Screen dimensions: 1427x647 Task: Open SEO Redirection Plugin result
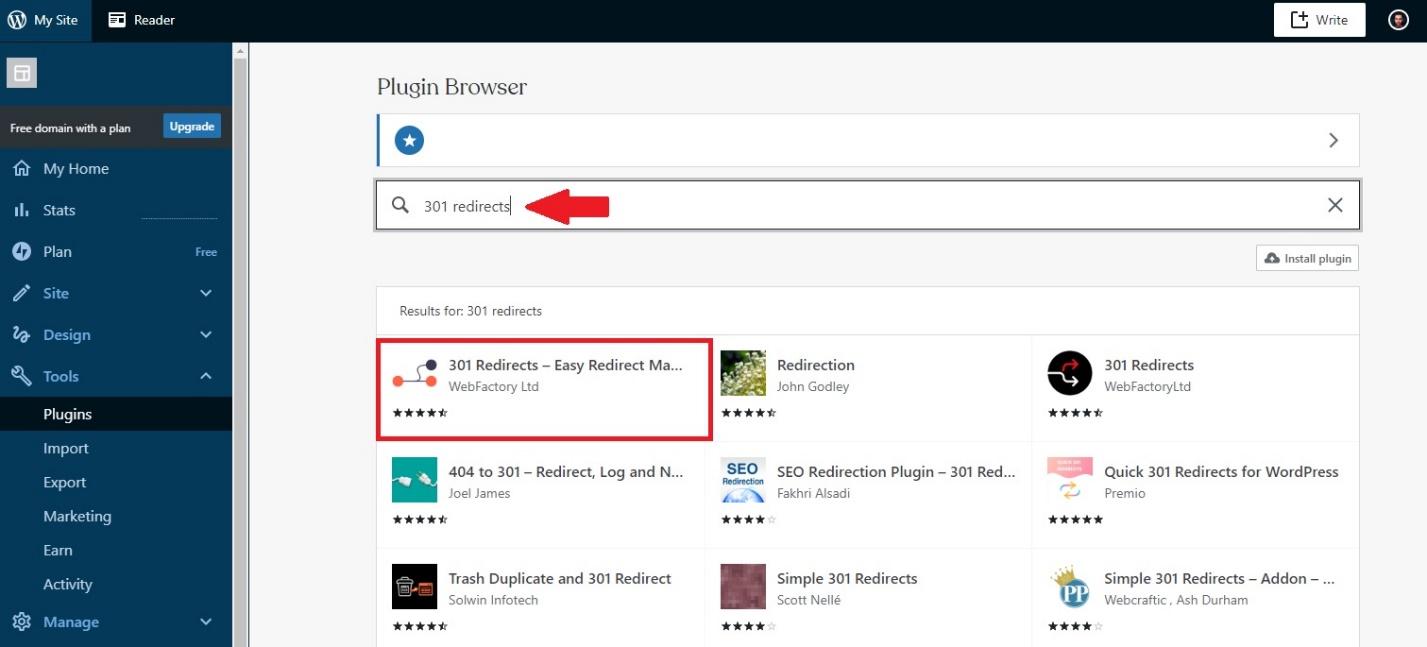(868, 495)
